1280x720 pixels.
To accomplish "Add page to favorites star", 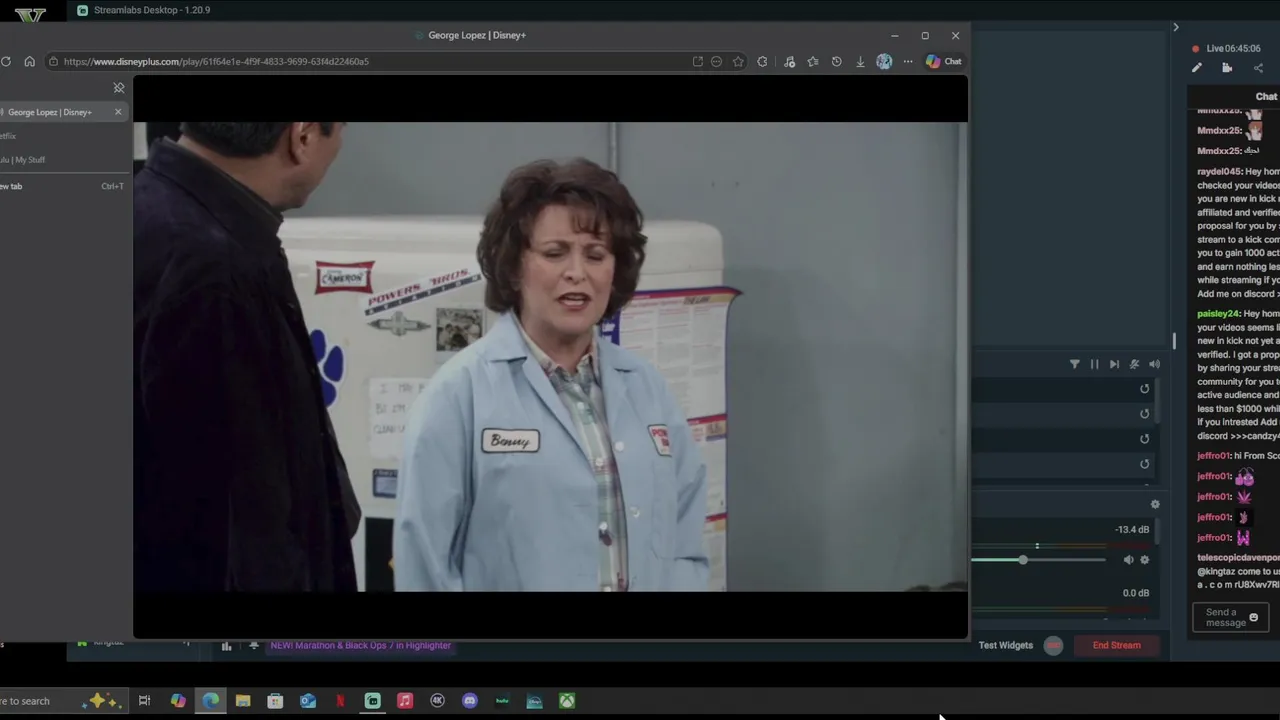I will coord(738,61).
